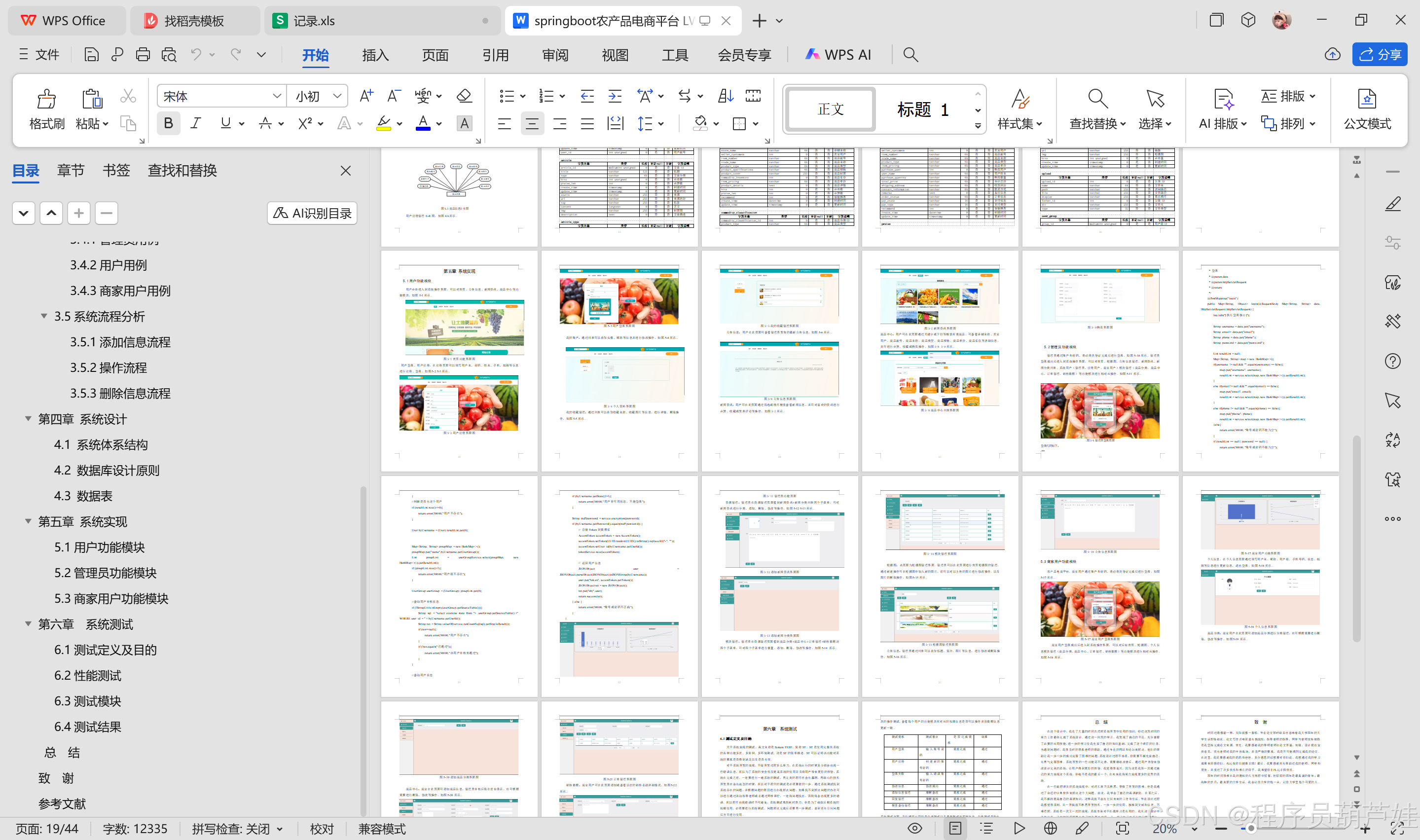The image size is (1420, 840).
Task: Click the 6.2 性能测试 outline entry
Action: (x=88, y=675)
